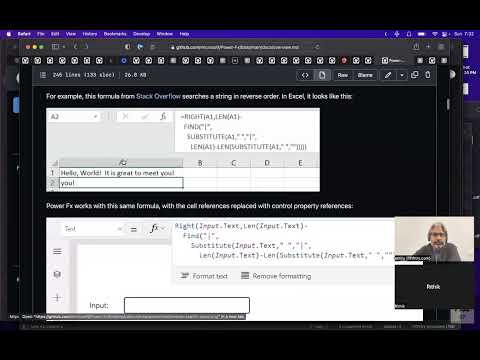Open the History menu
The width and height of the screenshot is (480, 360).
(90, 34)
